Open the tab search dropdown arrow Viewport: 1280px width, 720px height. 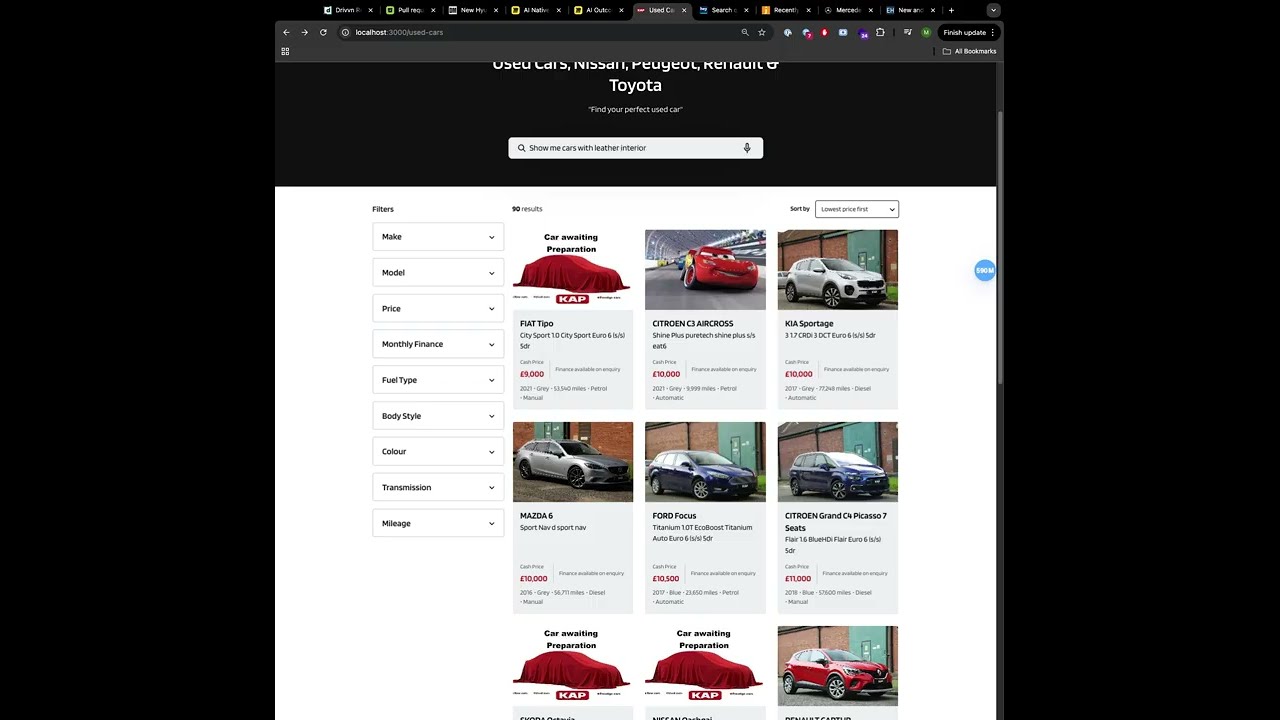(992, 10)
